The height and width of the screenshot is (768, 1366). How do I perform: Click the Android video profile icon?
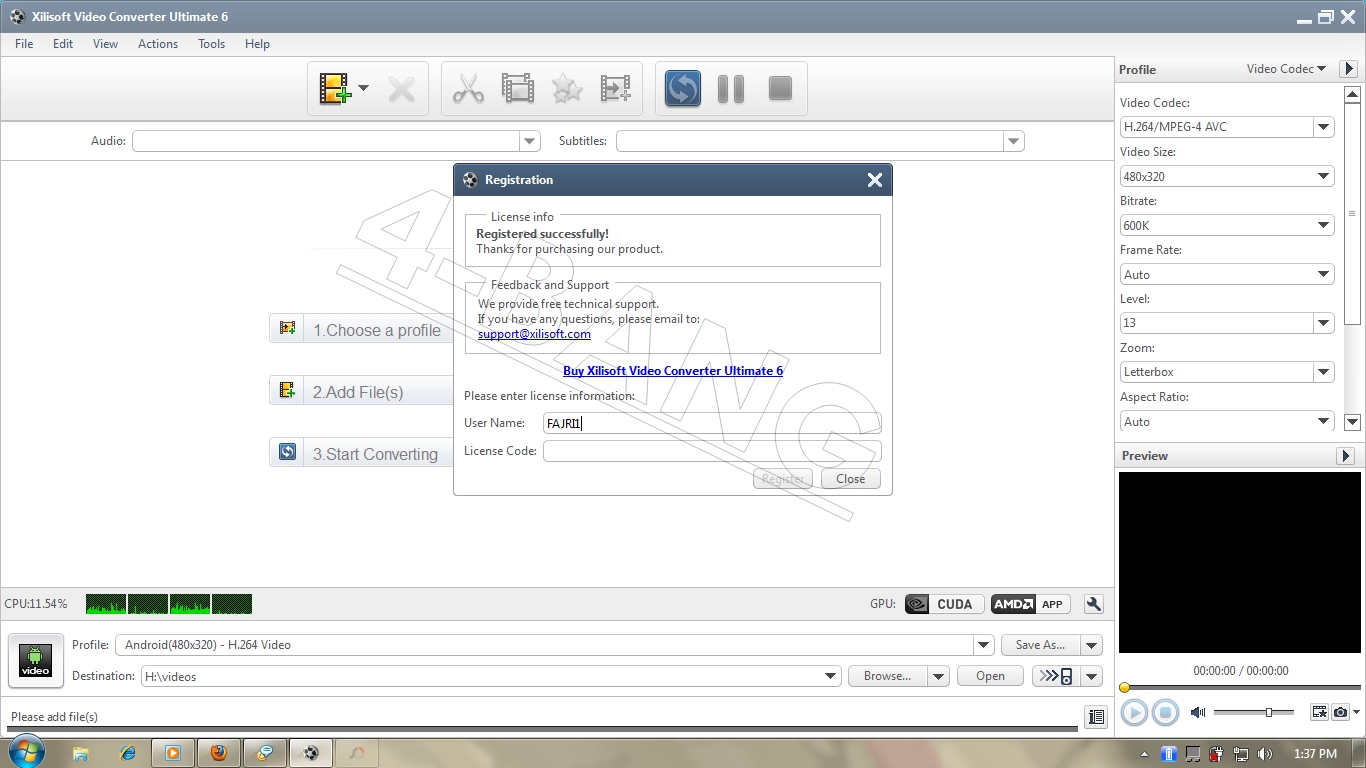[x=36, y=661]
